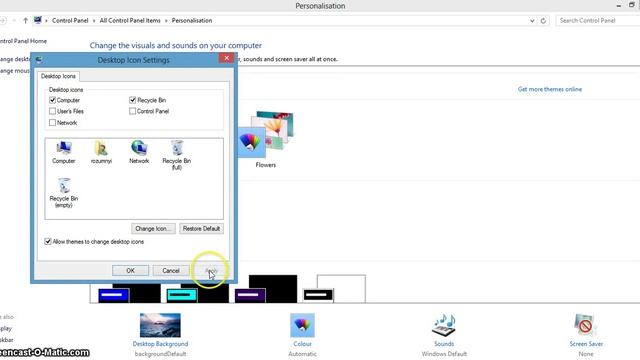Click Cancel in Desktop Icon Settings
The height and width of the screenshot is (360, 640).
coord(171,271)
